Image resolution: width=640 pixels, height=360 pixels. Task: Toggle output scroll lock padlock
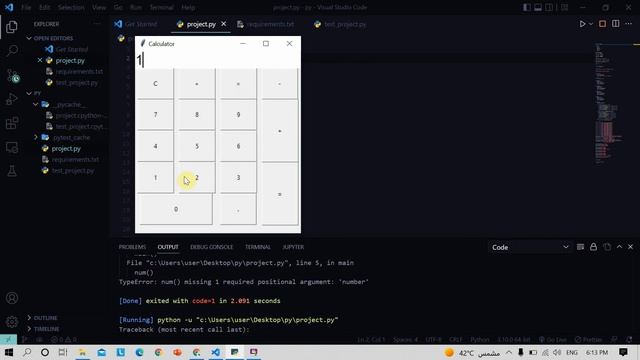(x=593, y=247)
